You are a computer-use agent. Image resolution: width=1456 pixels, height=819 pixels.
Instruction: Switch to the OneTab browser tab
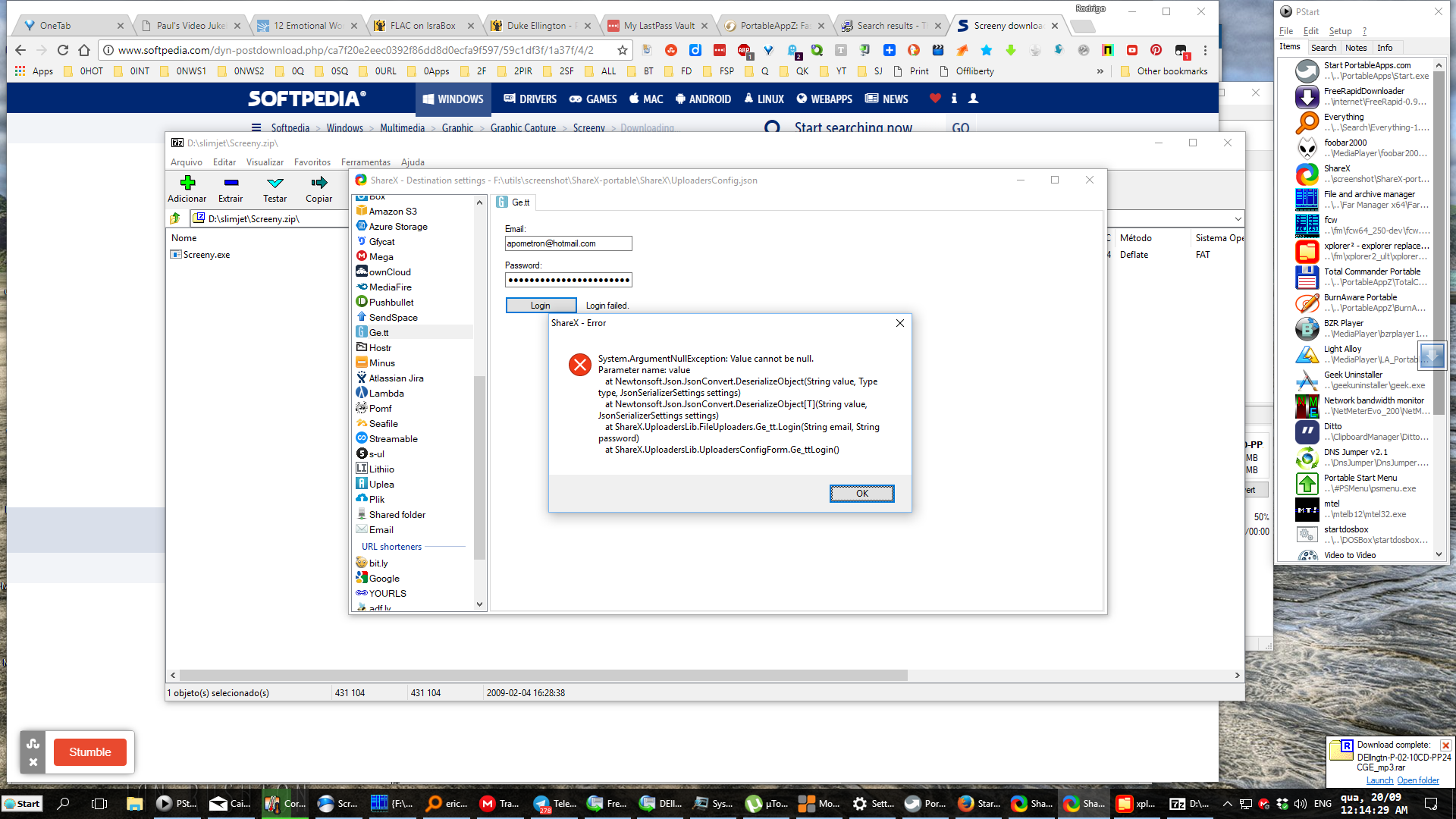pos(72,25)
